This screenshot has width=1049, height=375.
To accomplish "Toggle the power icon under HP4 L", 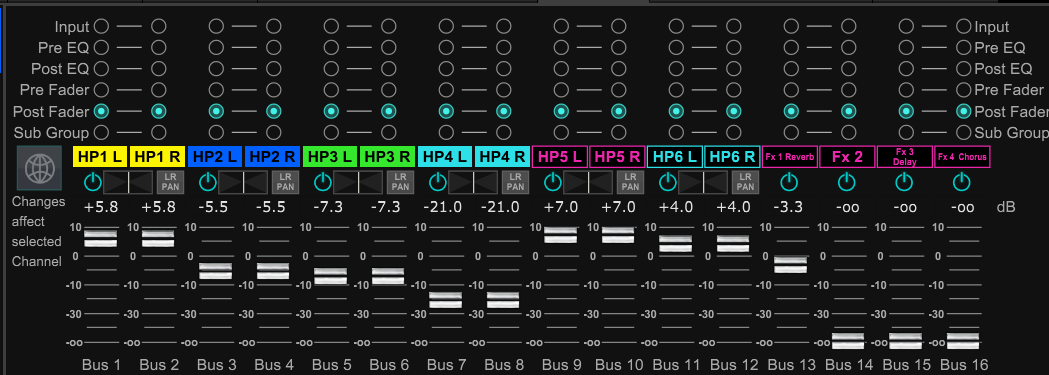I will tap(438, 181).
